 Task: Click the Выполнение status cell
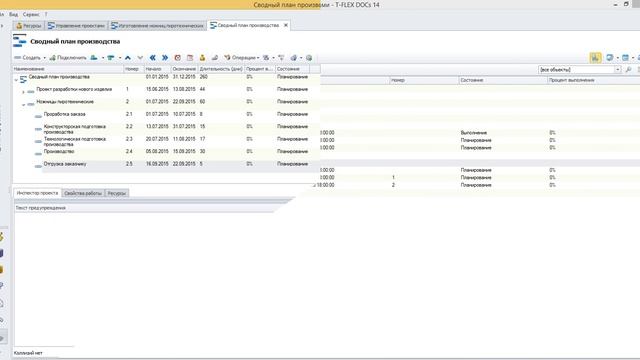click(x=473, y=133)
